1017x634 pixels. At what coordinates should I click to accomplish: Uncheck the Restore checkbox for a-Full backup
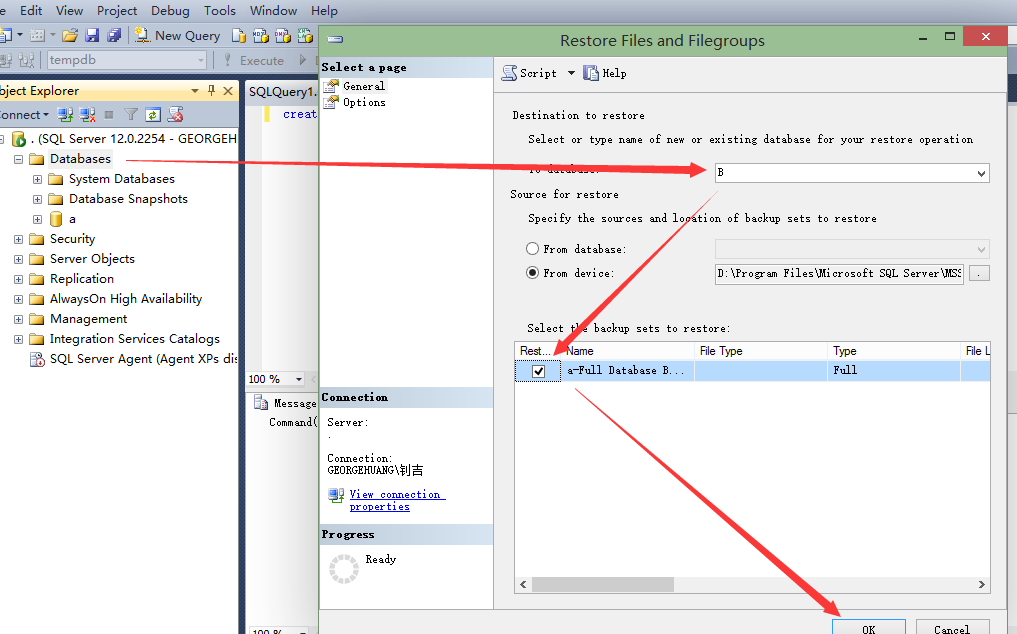(x=539, y=371)
